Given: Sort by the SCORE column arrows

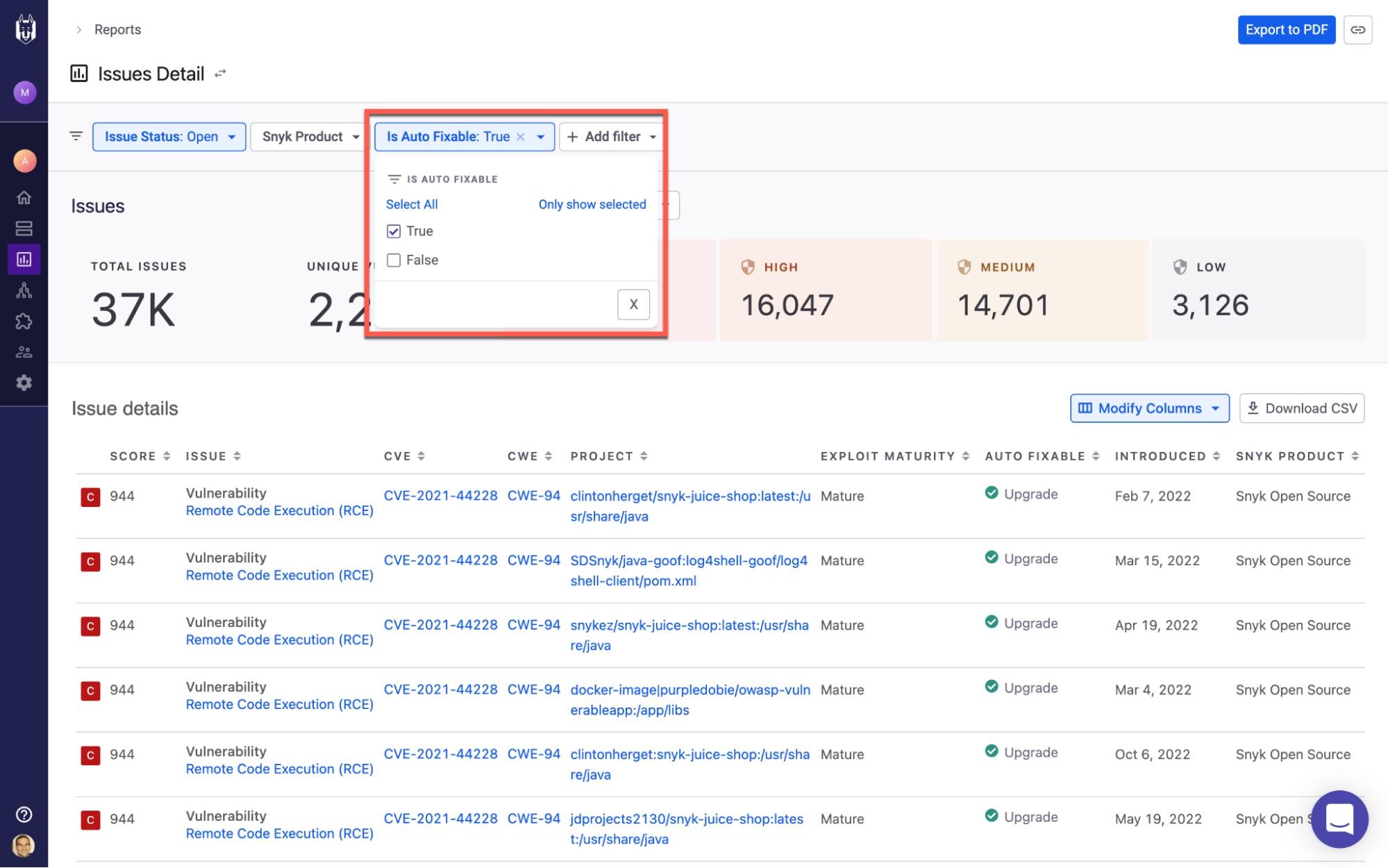Looking at the screenshot, I should [167, 456].
